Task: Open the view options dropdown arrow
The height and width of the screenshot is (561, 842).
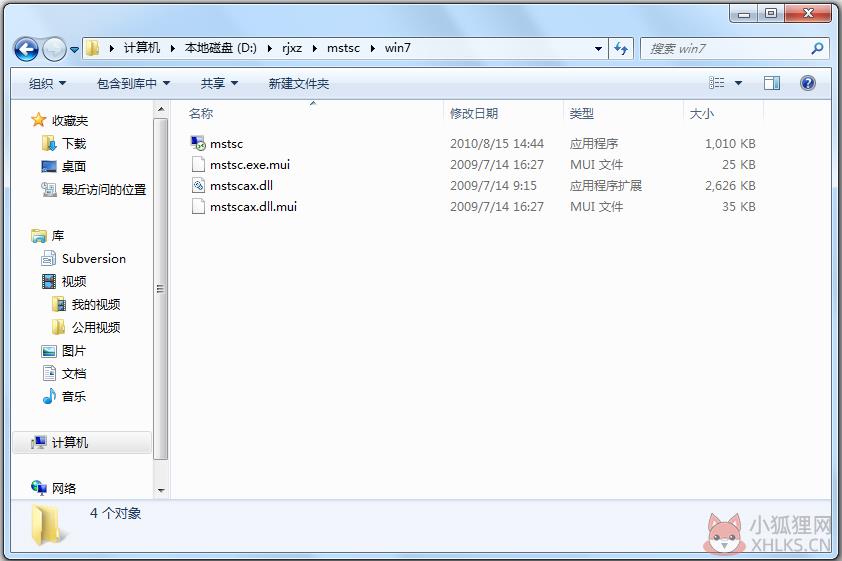Action: 738,83
